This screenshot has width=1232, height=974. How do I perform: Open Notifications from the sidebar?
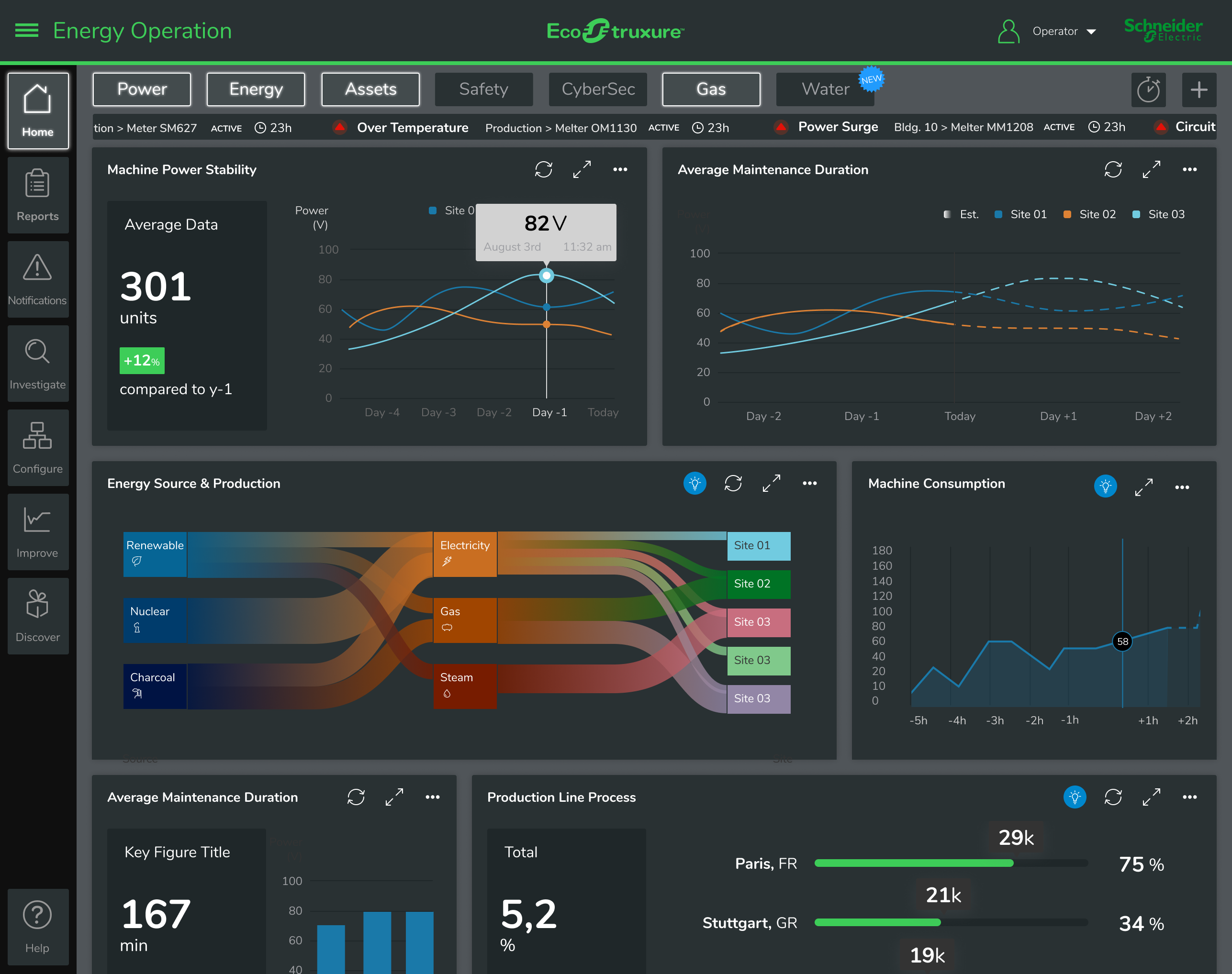pos(38,279)
